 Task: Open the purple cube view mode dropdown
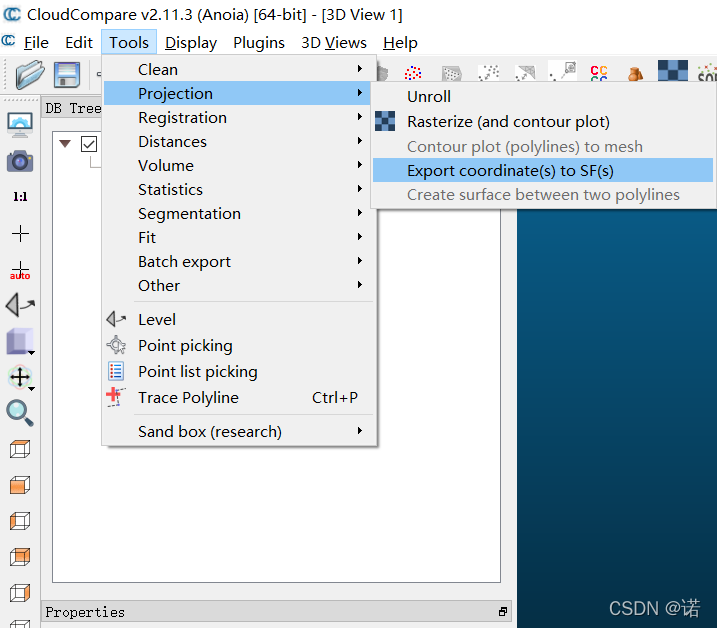click(x=20, y=341)
